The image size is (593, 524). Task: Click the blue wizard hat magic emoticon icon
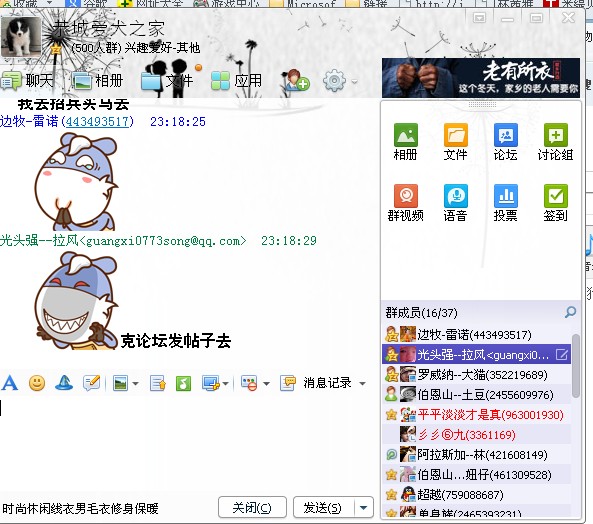64,383
